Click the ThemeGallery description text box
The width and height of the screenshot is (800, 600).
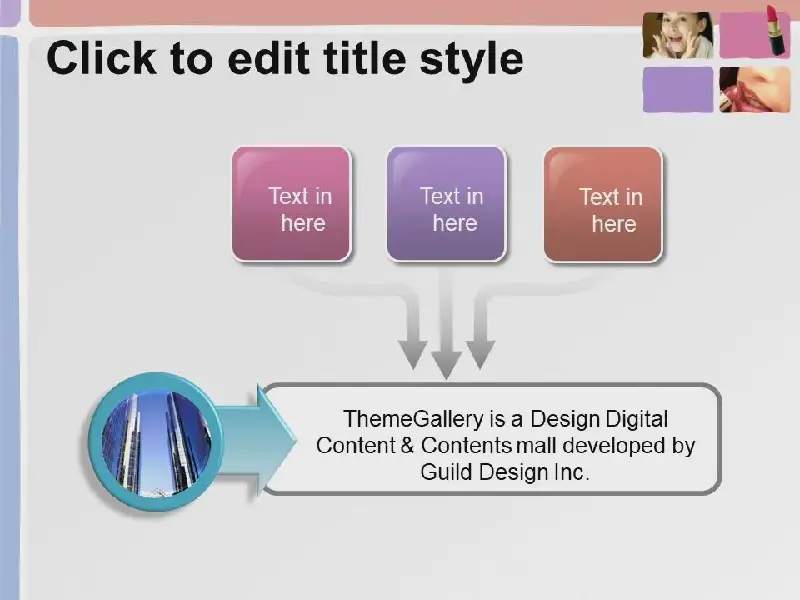coord(491,439)
